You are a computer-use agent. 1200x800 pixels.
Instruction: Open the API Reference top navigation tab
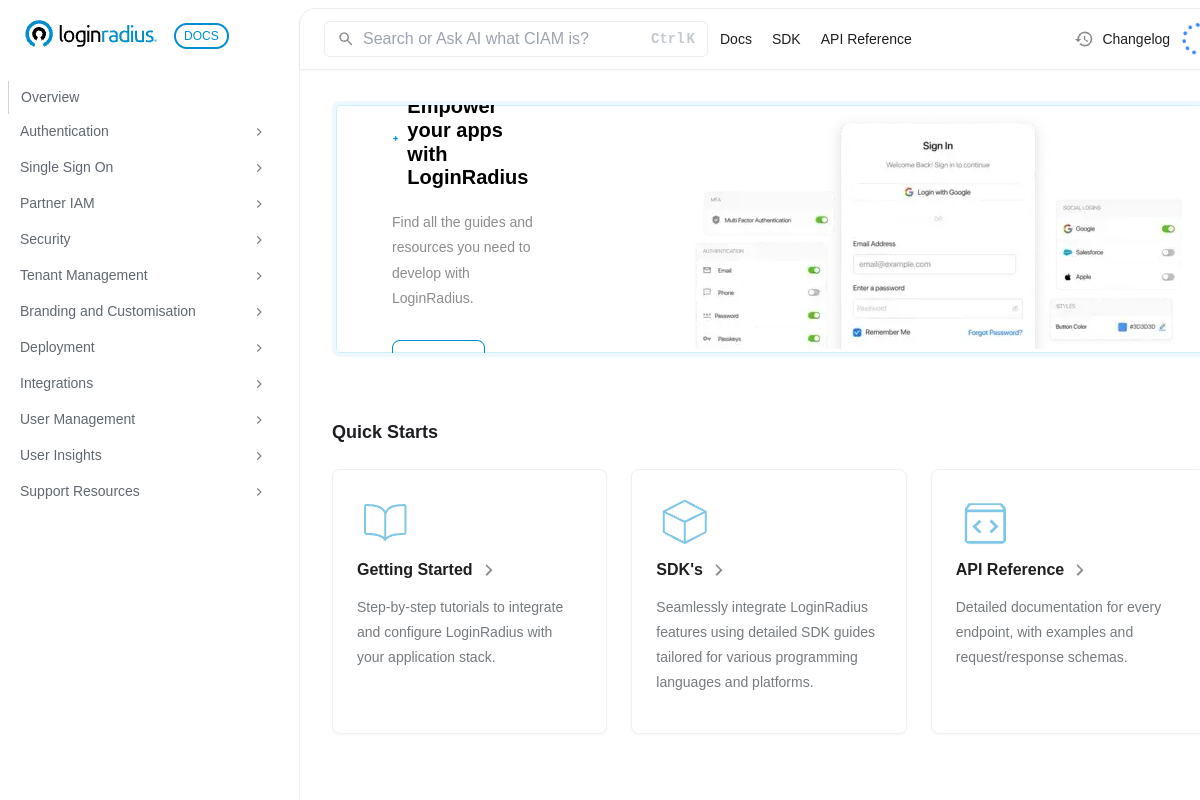click(x=866, y=39)
